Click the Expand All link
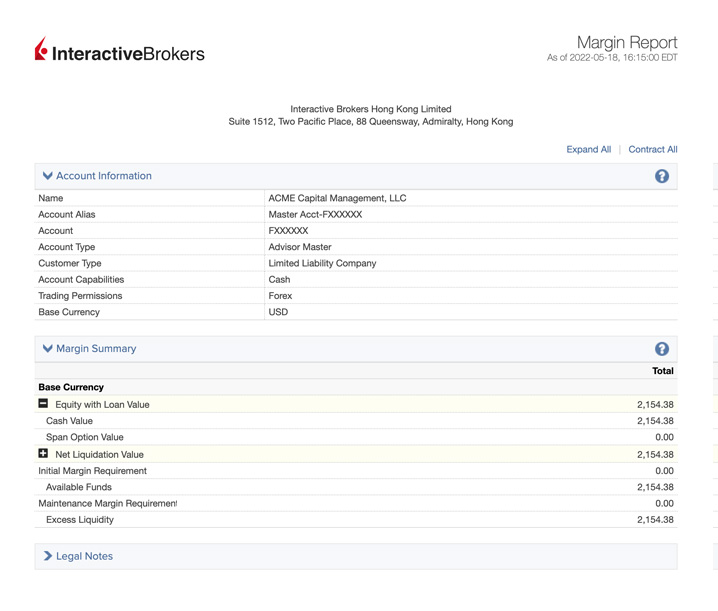 pyautogui.click(x=588, y=149)
